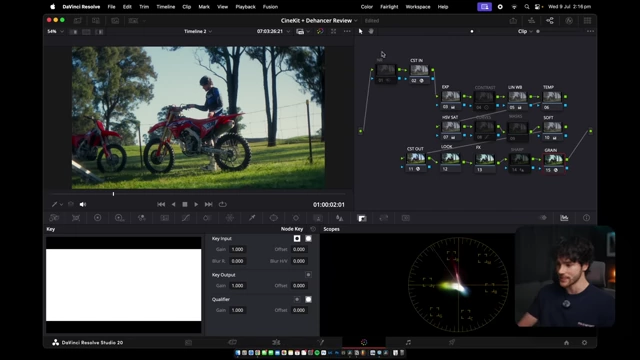
Task: Open the Timeline 2 dropdown
Action: pos(198,31)
